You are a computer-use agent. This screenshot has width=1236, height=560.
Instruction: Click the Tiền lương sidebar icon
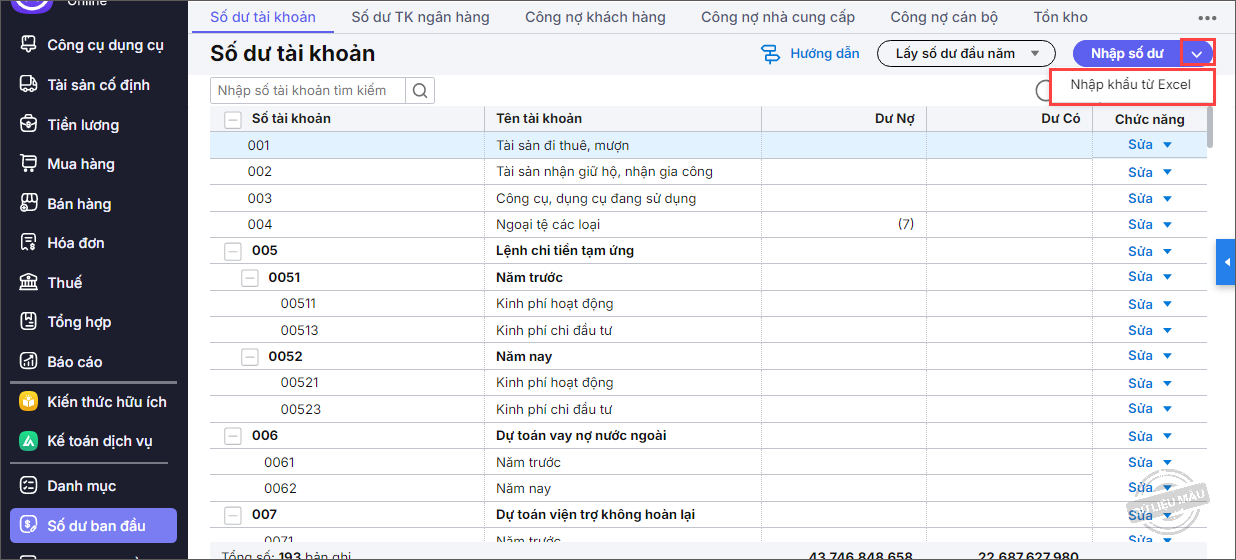(29, 125)
